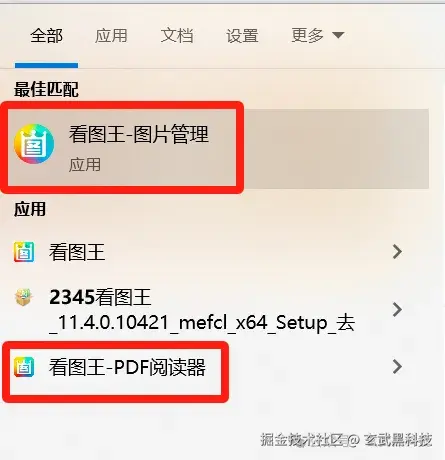445x460 pixels.
Task: Switch to the 文档 tab
Action: (177, 35)
